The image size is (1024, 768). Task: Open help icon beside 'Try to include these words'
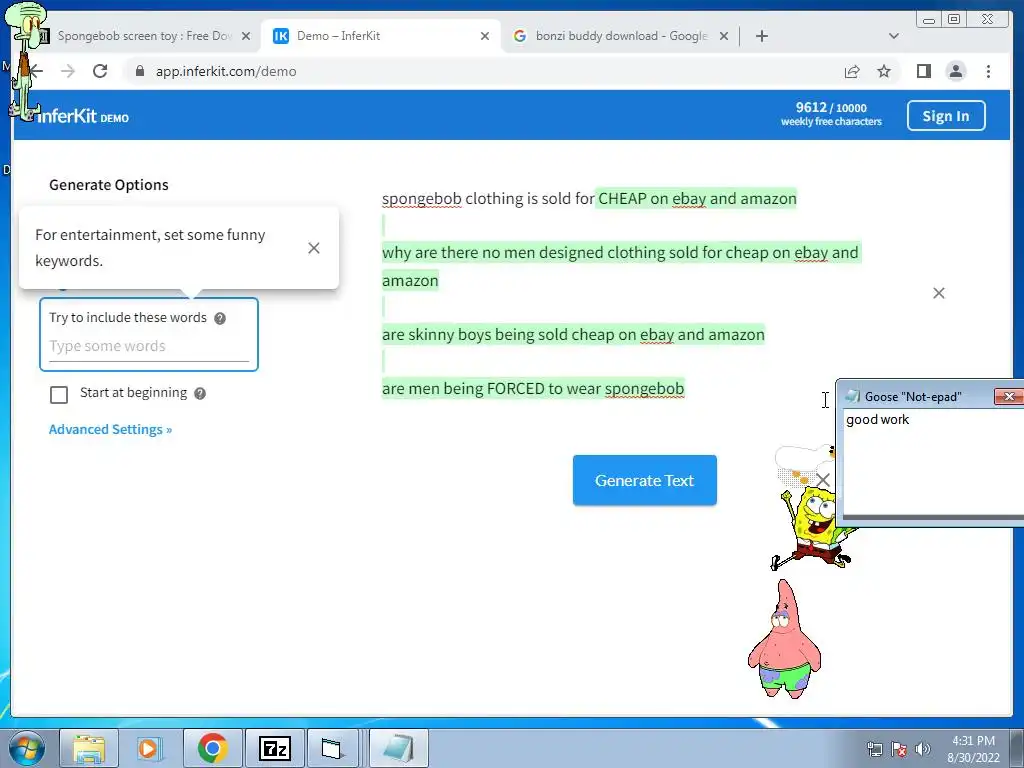pyautogui.click(x=220, y=318)
